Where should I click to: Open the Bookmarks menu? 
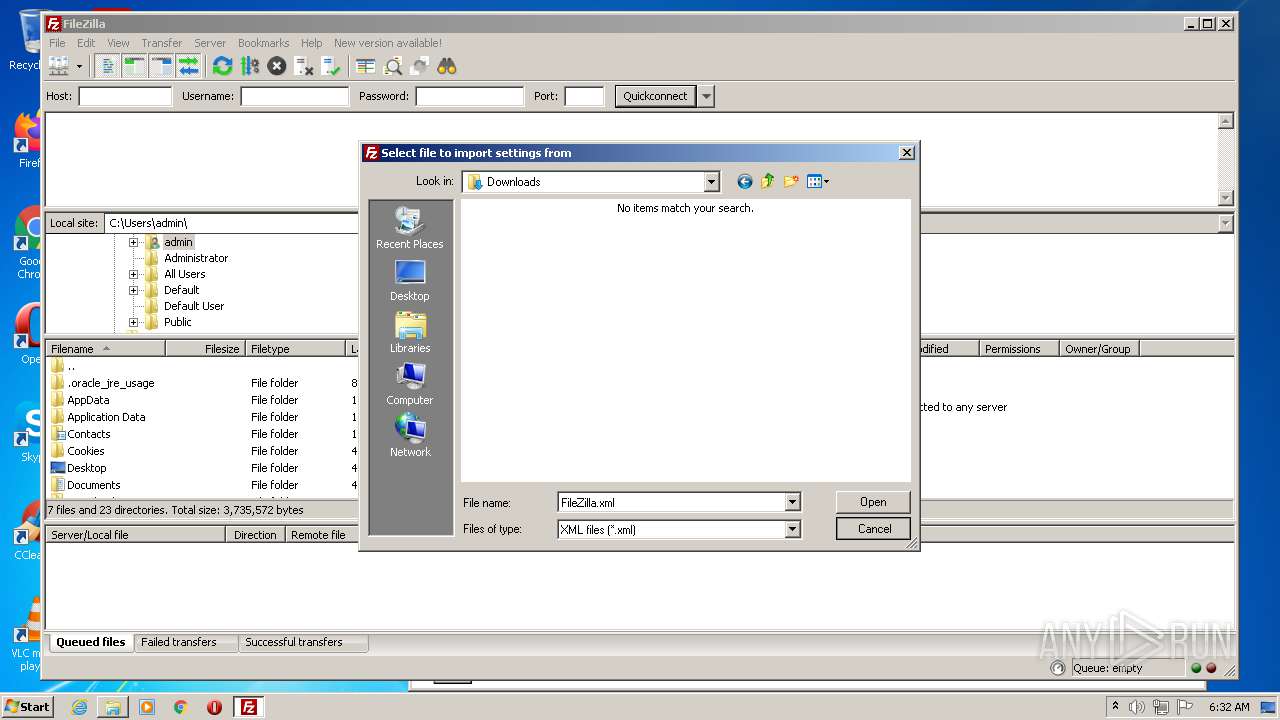263,43
